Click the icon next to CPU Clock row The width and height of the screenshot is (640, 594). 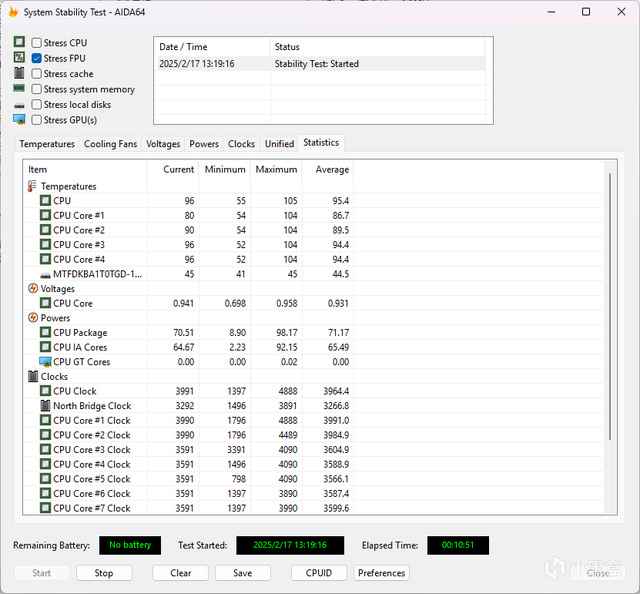tap(45, 391)
